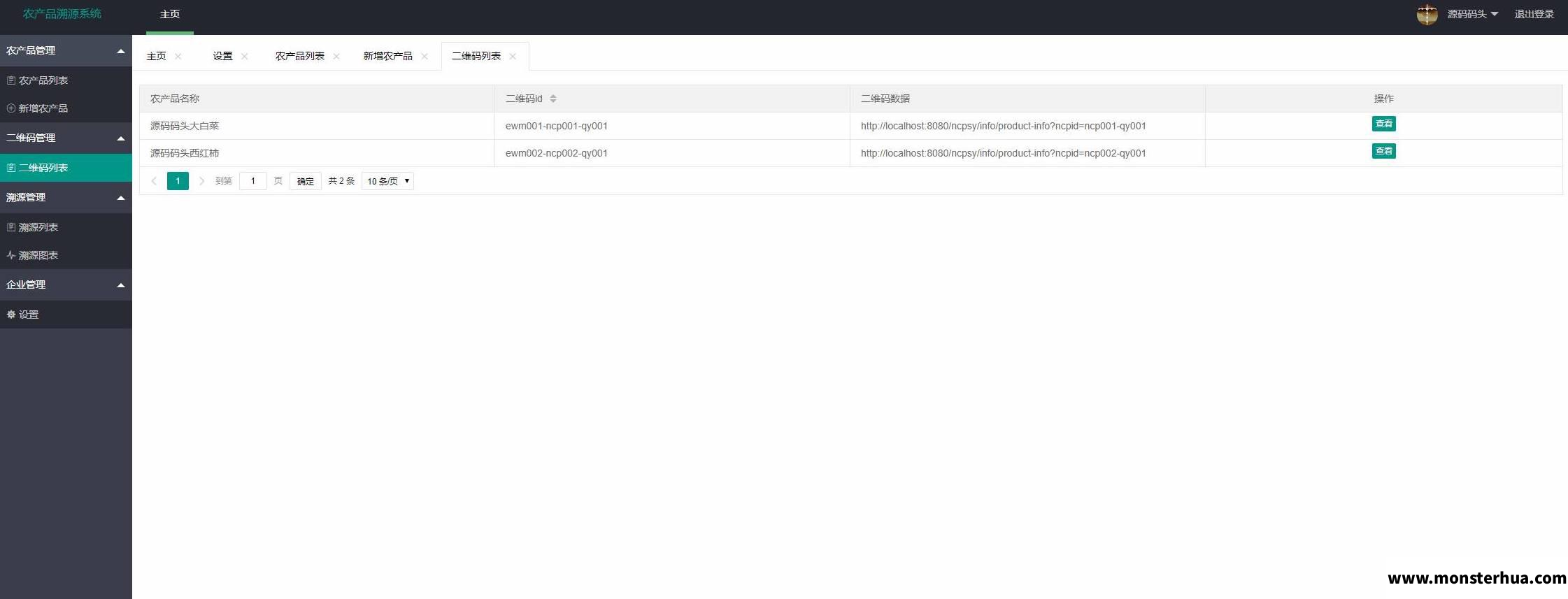Click 查看 for 源码码头西红柿
The image size is (1568, 599).
[1383, 151]
